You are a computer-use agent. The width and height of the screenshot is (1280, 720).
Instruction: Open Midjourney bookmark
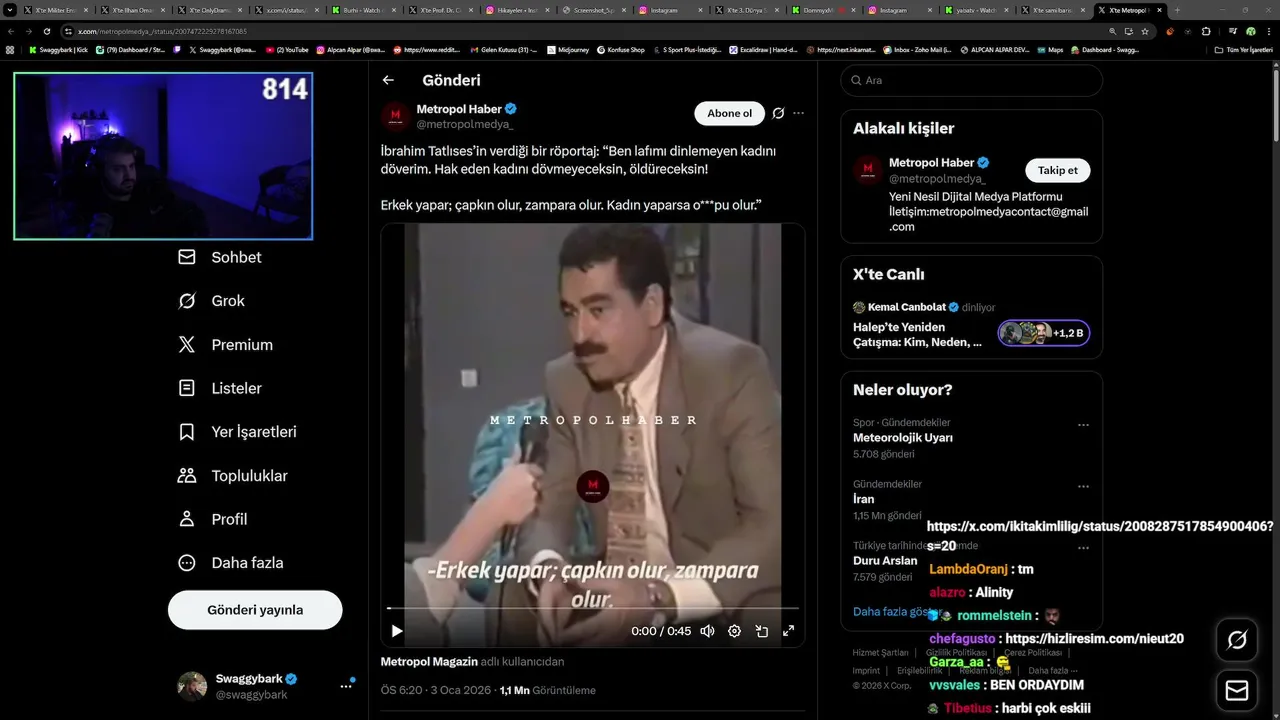tap(566, 49)
